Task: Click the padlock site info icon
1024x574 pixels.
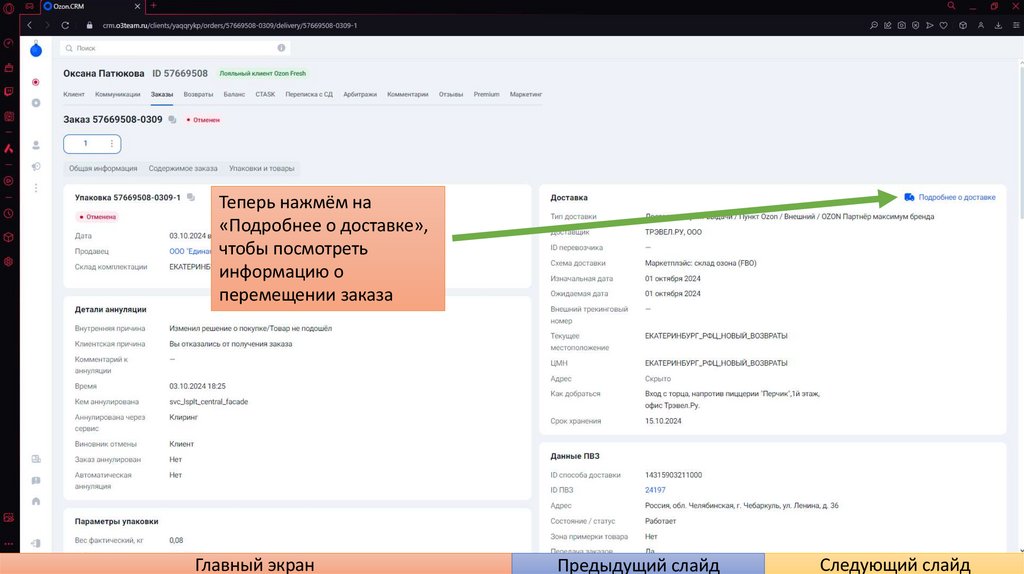Action: click(x=89, y=25)
